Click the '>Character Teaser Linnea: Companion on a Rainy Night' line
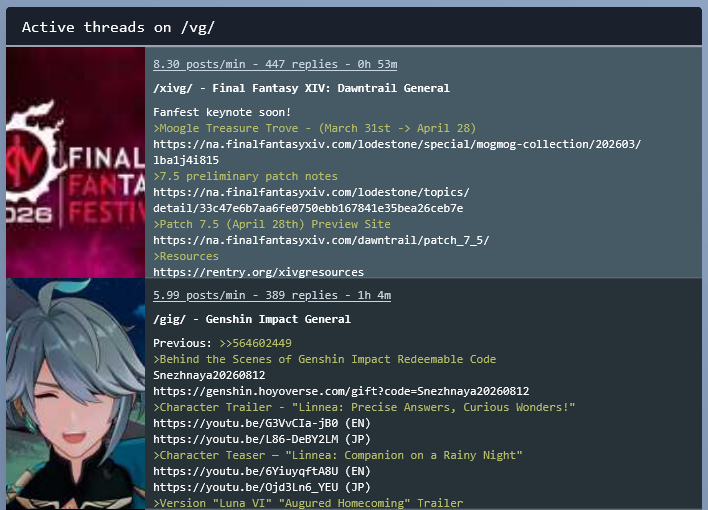This screenshot has height=510, width=708. (338, 455)
